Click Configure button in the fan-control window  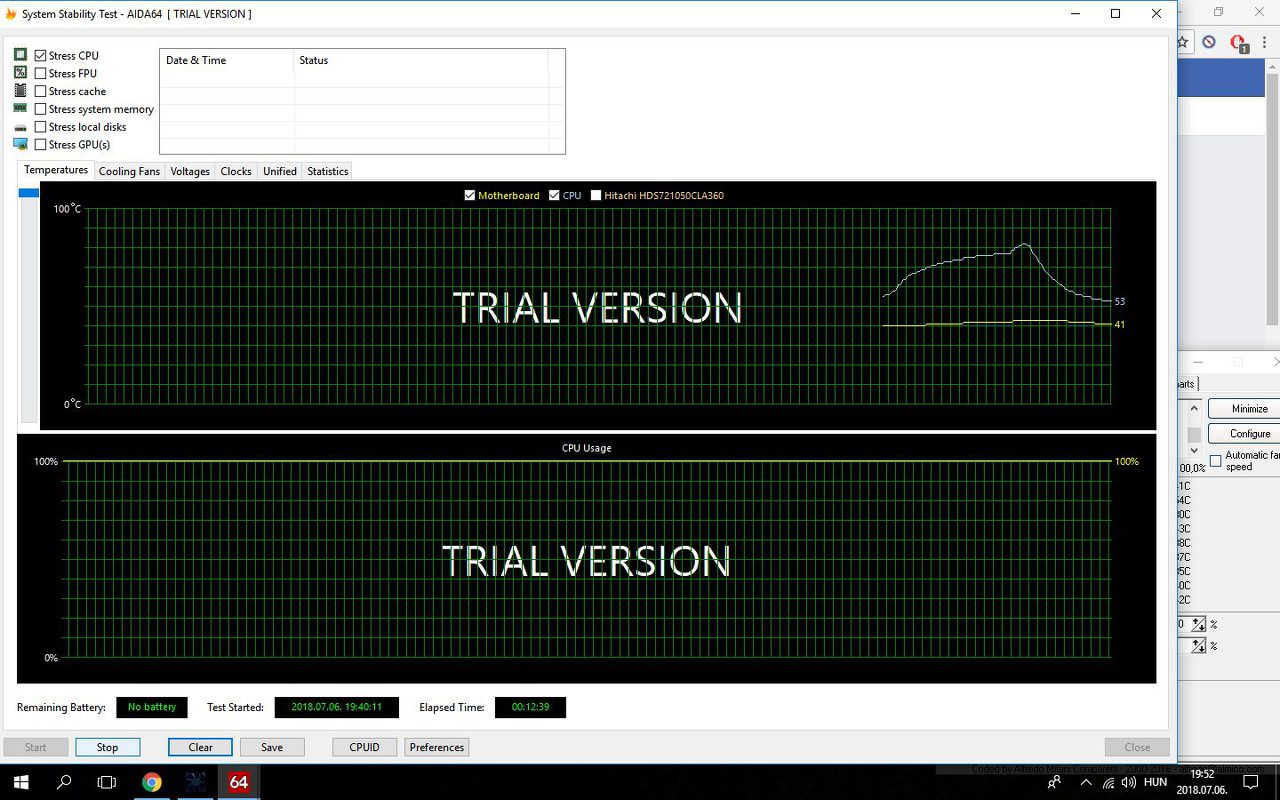pyautogui.click(x=1245, y=434)
